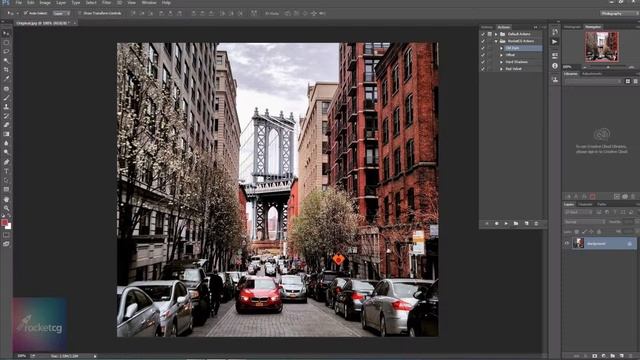The image size is (640, 360).
Task: Toggle the Default Actions checkmark
Action: point(483,34)
